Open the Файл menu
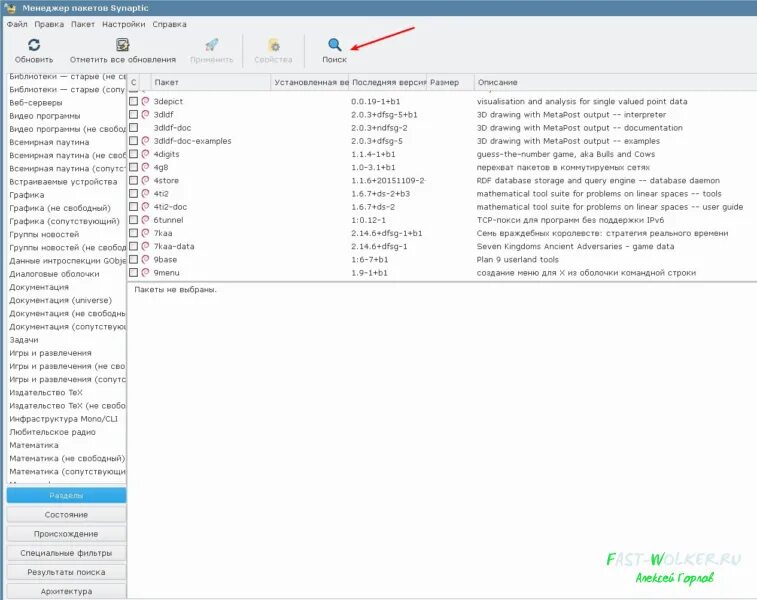Screen dimensions: 757x600 pyautogui.click(x=17, y=24)
